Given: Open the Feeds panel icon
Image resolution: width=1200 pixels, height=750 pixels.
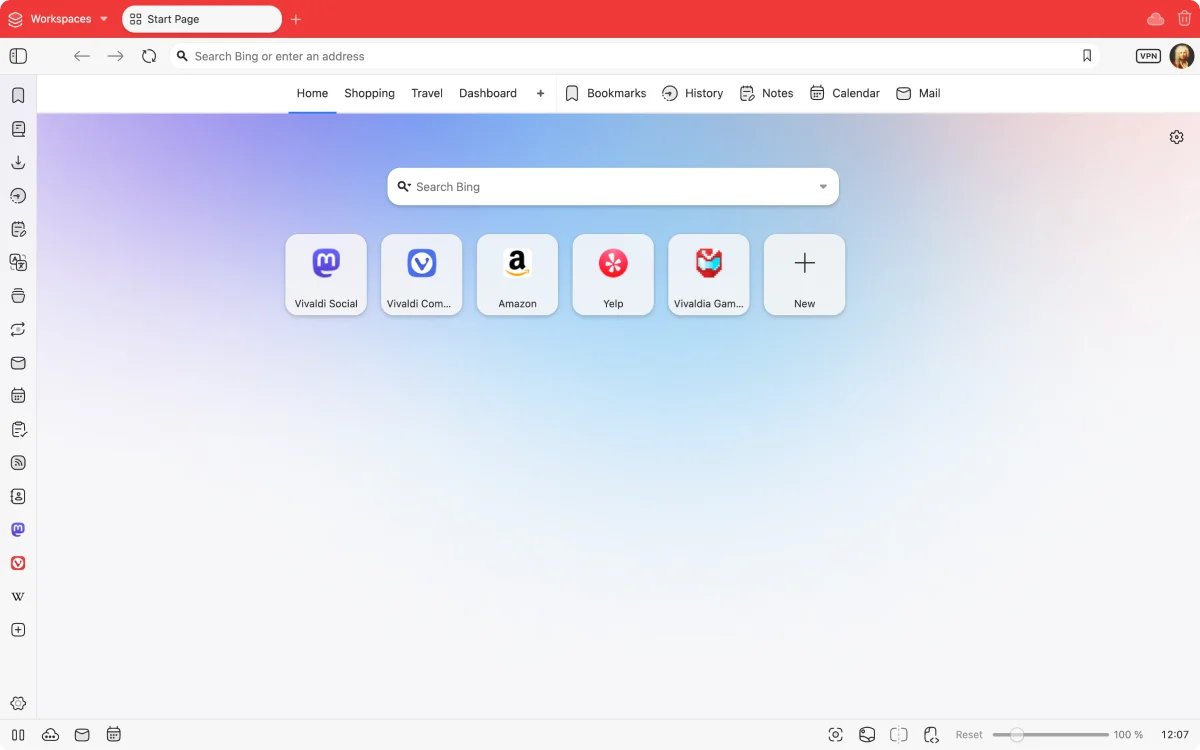Looking at the screenshot, I should coord(18,463).
